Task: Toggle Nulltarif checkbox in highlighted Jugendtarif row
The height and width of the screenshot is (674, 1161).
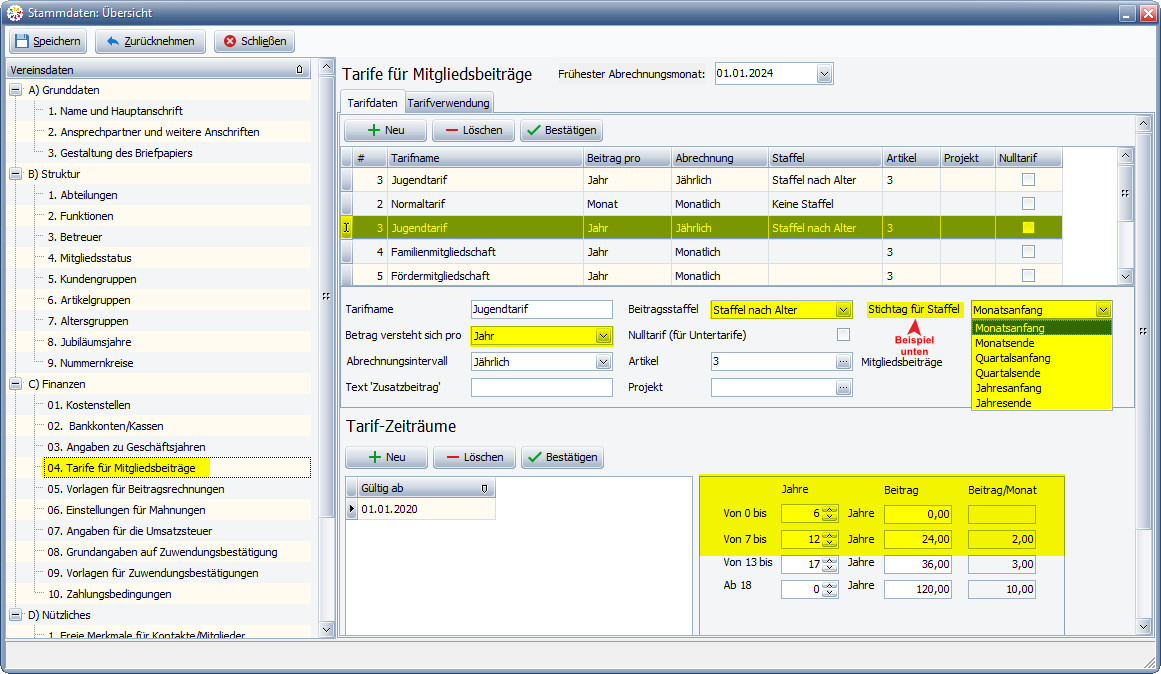Action: coord(1028,227)
